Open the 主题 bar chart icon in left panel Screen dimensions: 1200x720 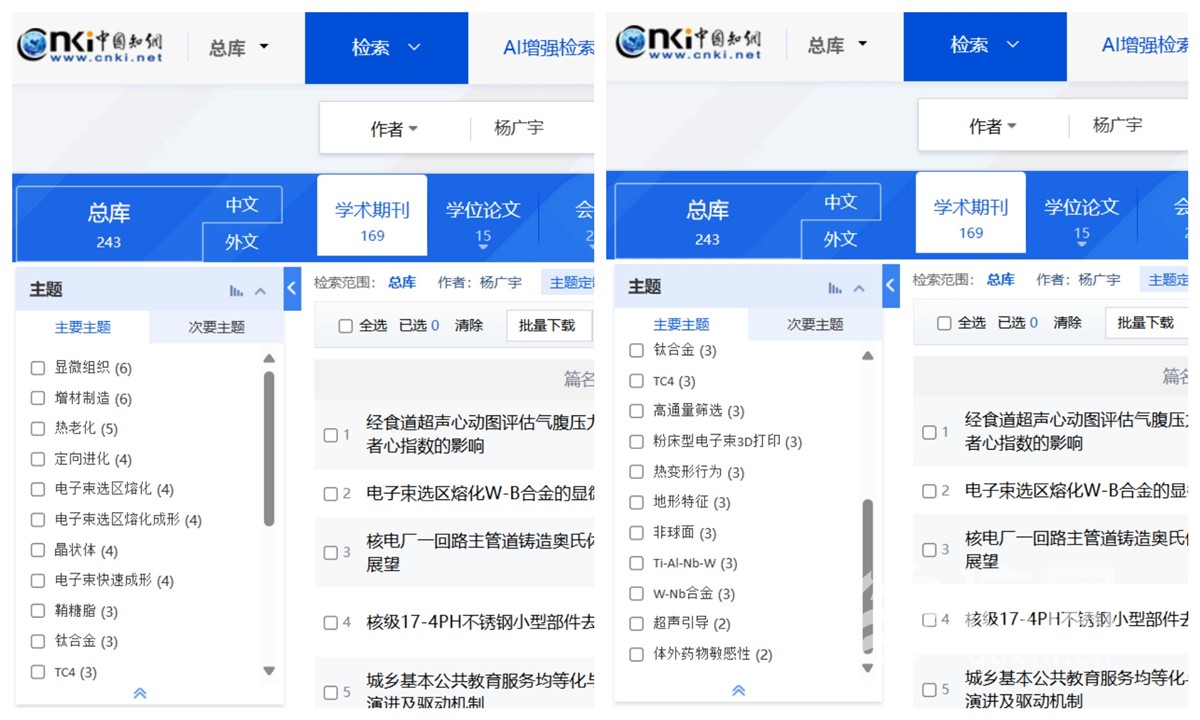pyautogui.click(x=236, y=291)
